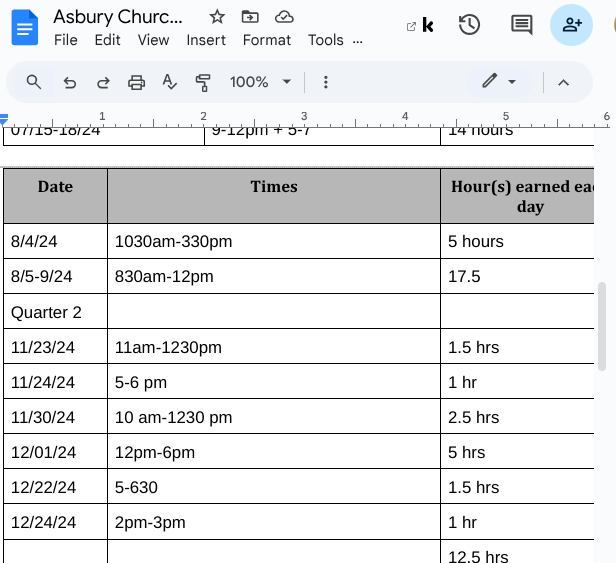Viewport: 616px width, 563px height.
Task: Open the three-dot more toolbar options
Action: click(325, 82)
